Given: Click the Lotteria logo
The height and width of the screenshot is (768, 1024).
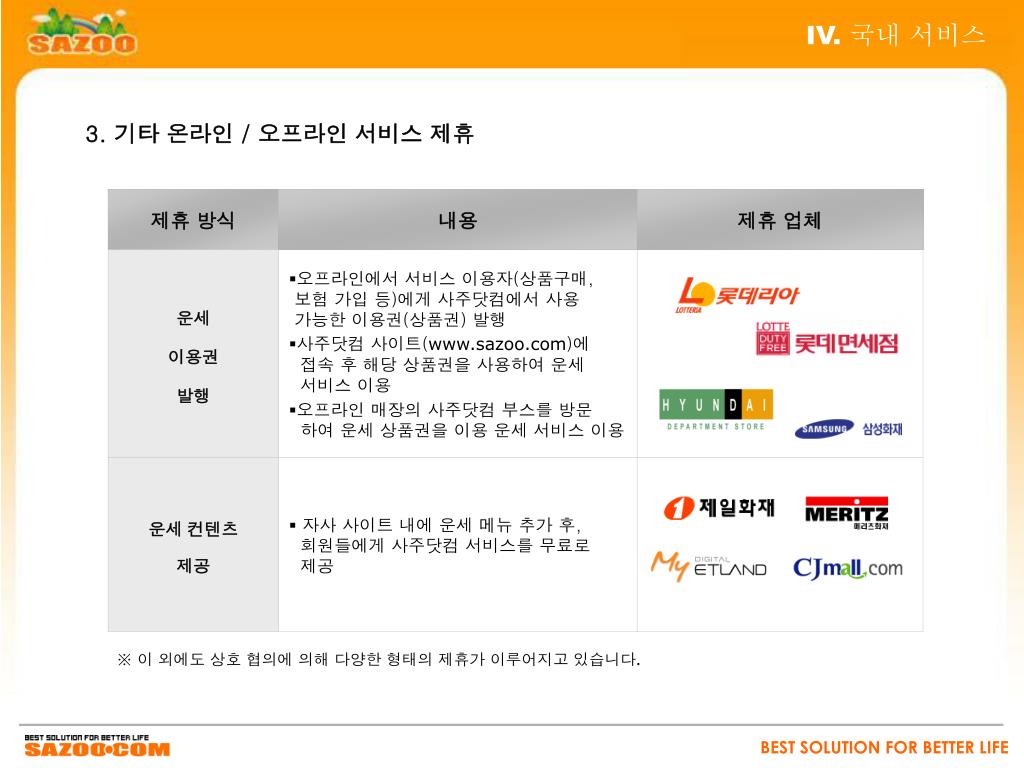Looking at the screenshot, I should (737, 295).
